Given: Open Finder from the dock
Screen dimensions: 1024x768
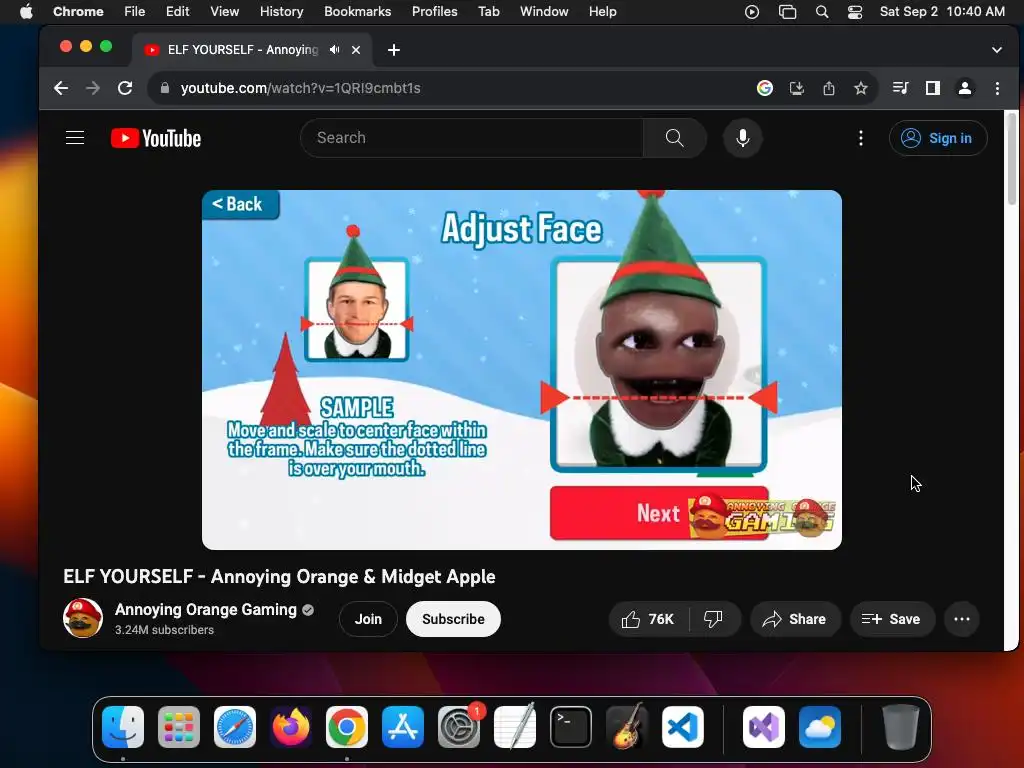Looking at the screenshot, I should (x=123, y=727).
